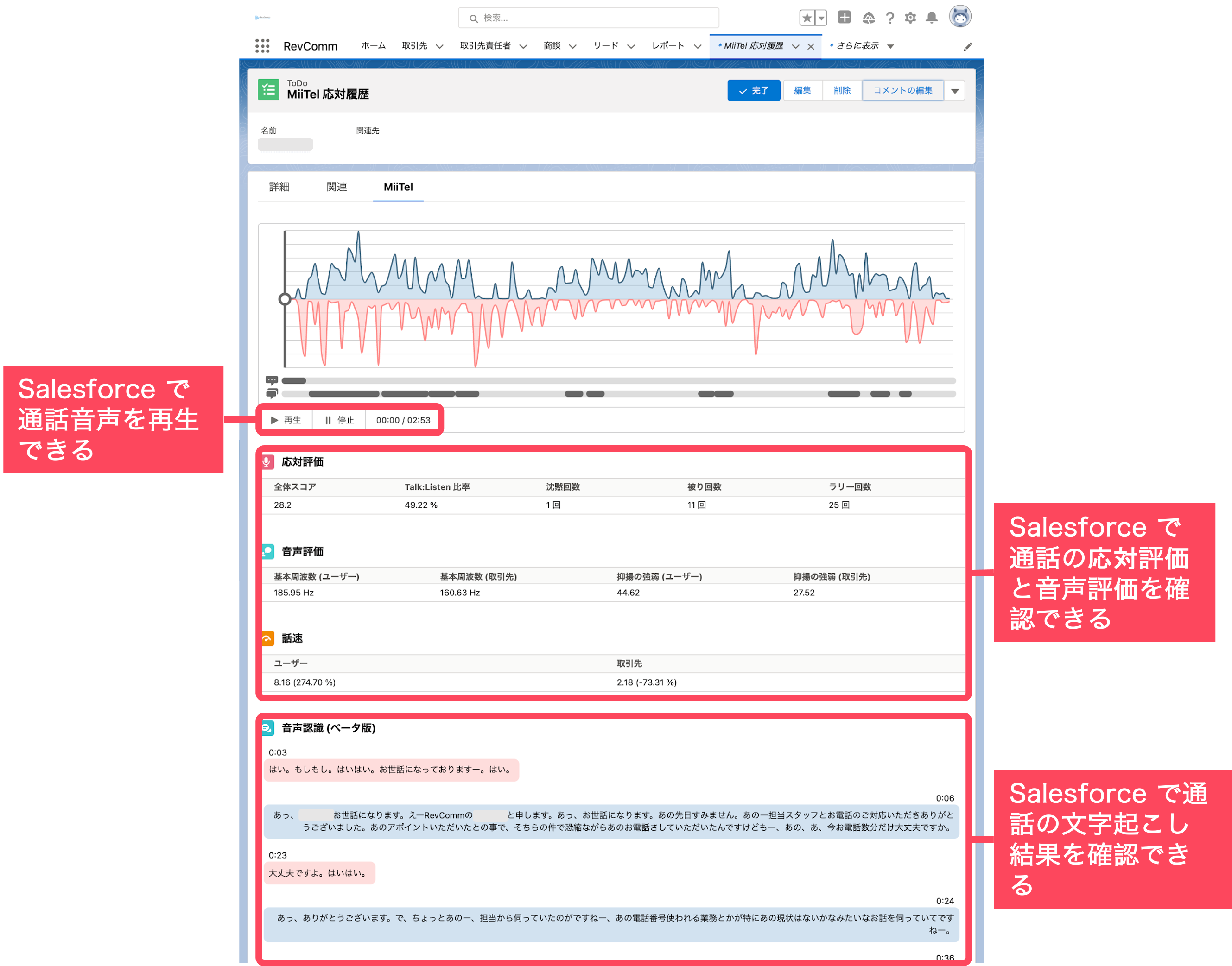This screenshot has width=1232, height=966.
Task: Open the レポート nav item
Action: [668, 46]
